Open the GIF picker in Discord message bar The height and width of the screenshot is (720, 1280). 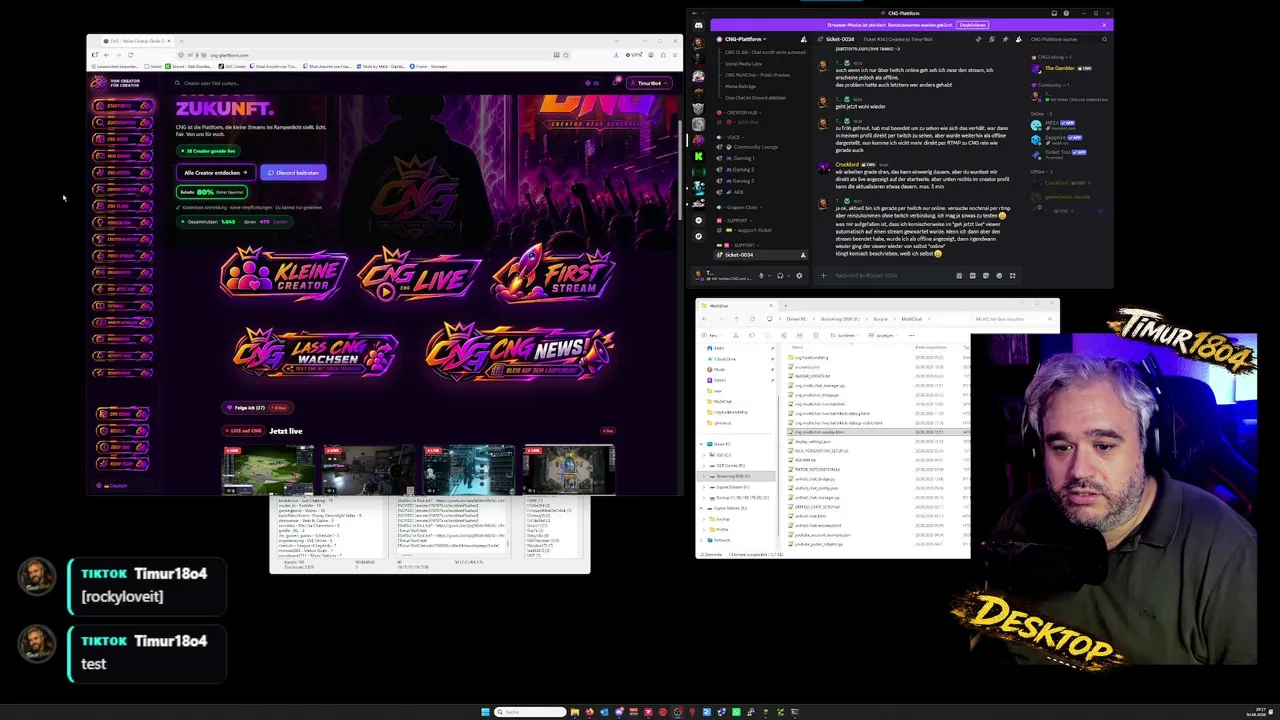972,275
